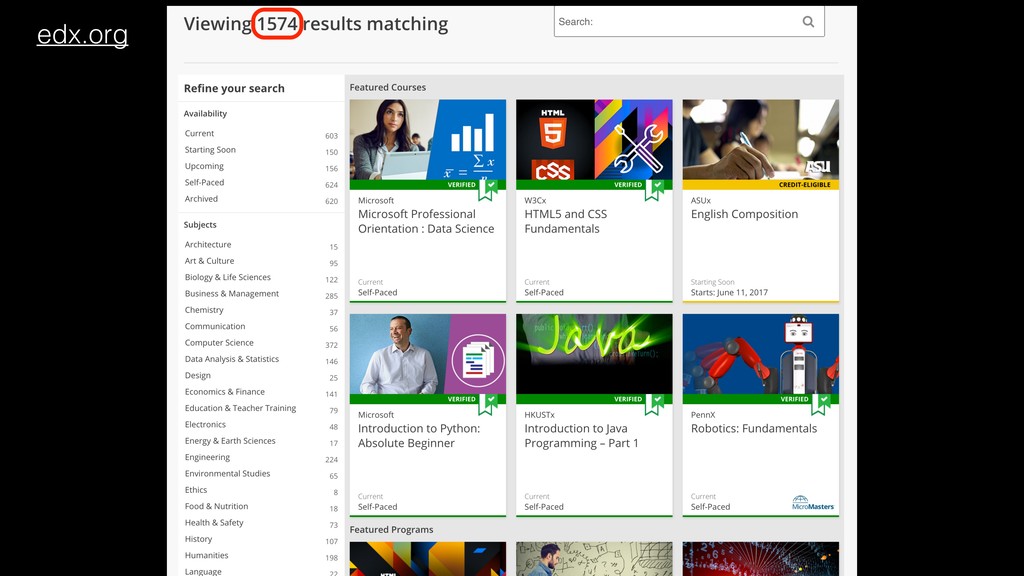Select the Communication subject
This screenshot has height=576, width=1024.
pyautogui.click(x=215, y=326)
